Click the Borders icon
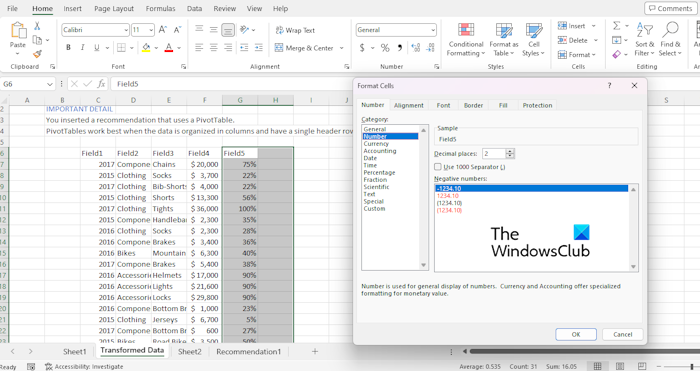Image resolution: width=700 pixels, height=371 pixels. coord(121,47)
